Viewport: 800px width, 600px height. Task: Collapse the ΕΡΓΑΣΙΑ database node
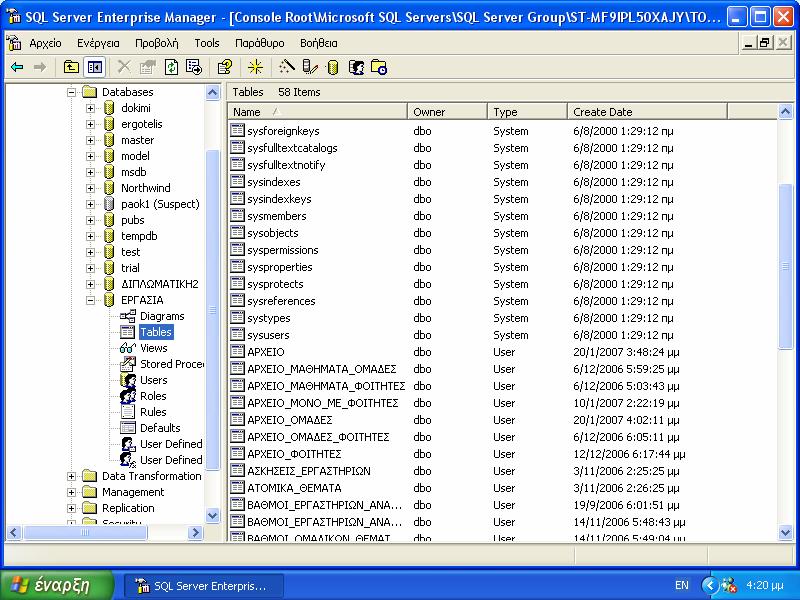pos(90,300)
